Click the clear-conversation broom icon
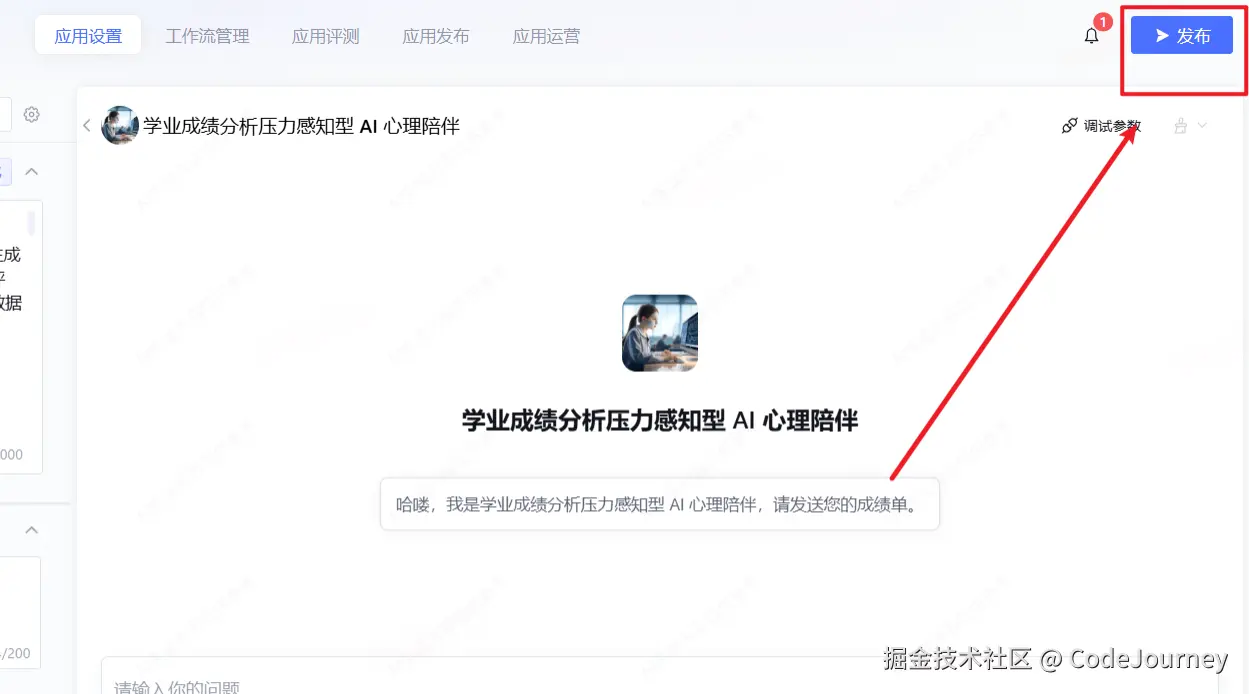This screenshot has height=694, width=1249. point(1180,126)
